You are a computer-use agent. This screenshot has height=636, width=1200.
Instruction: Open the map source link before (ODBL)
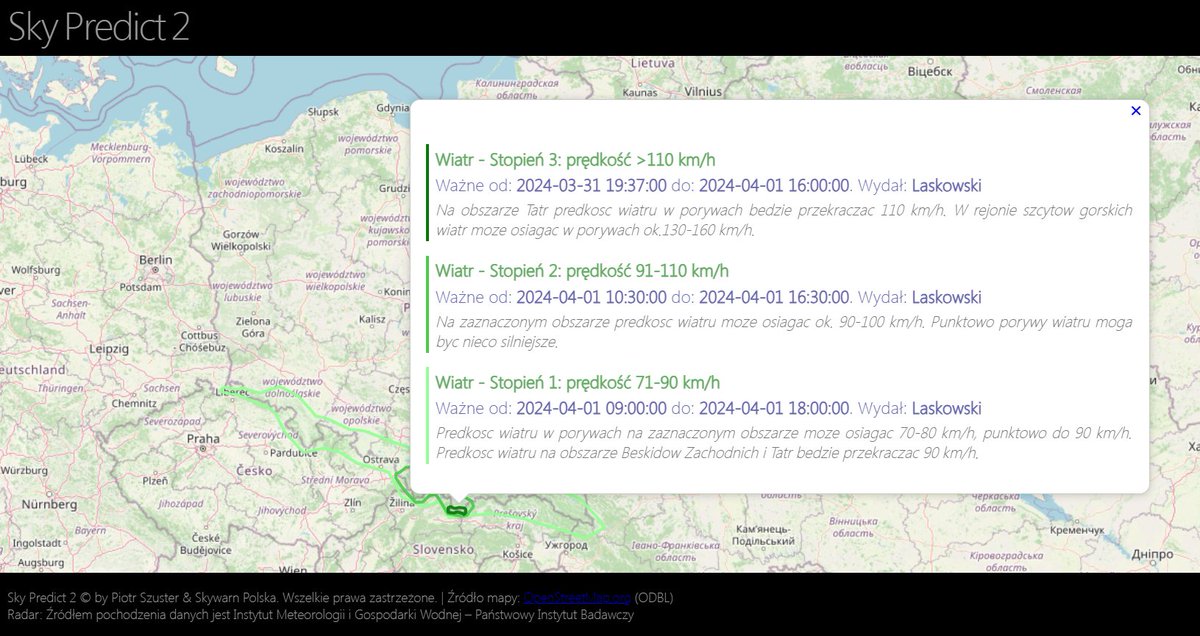pyautogui.click(x=577, y=598)
